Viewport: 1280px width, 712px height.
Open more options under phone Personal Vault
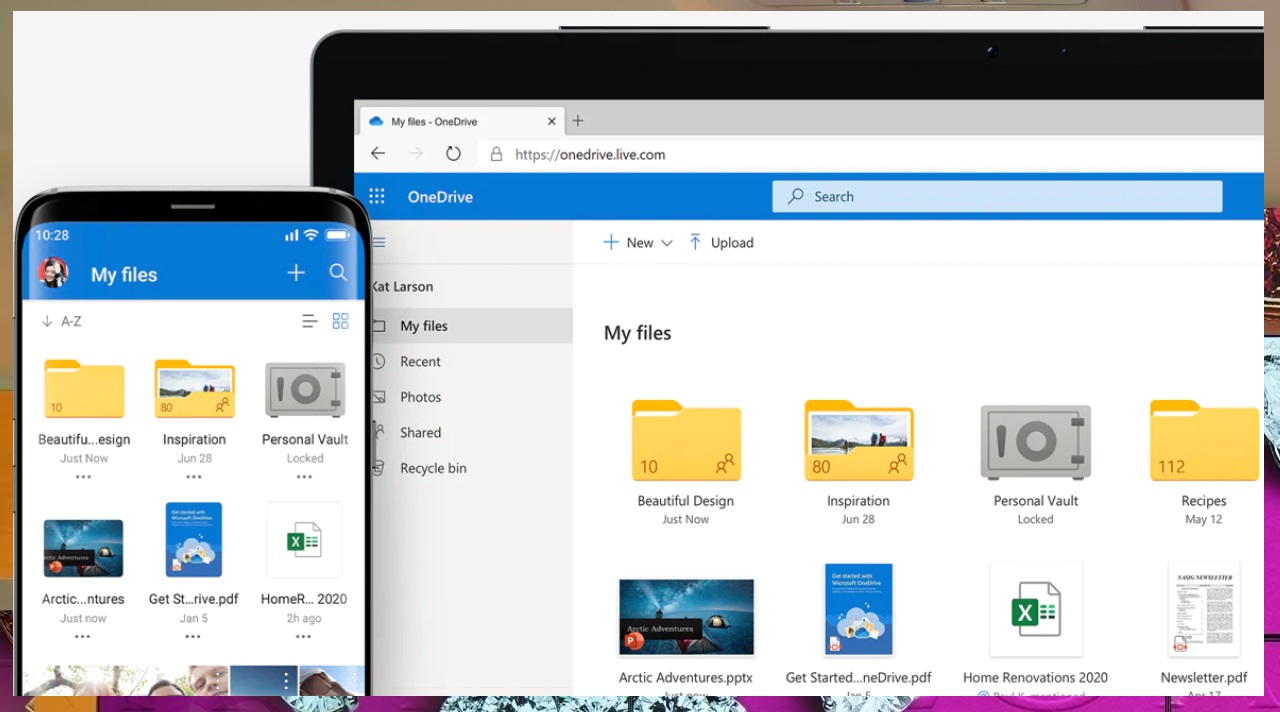click(305, 477)
